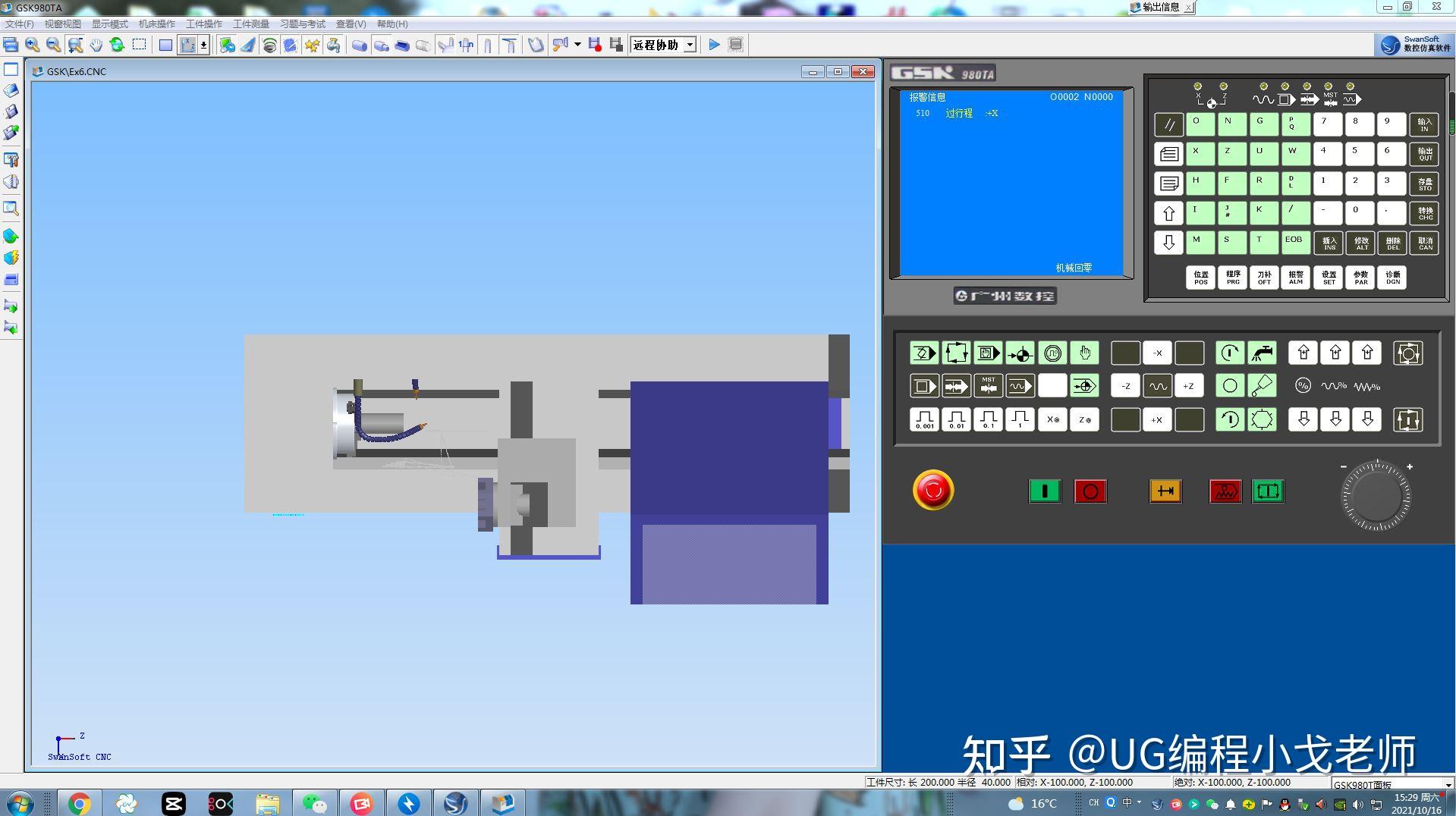
Task: Click the 刀补 OFT key
Action: tap(1264, 278)
